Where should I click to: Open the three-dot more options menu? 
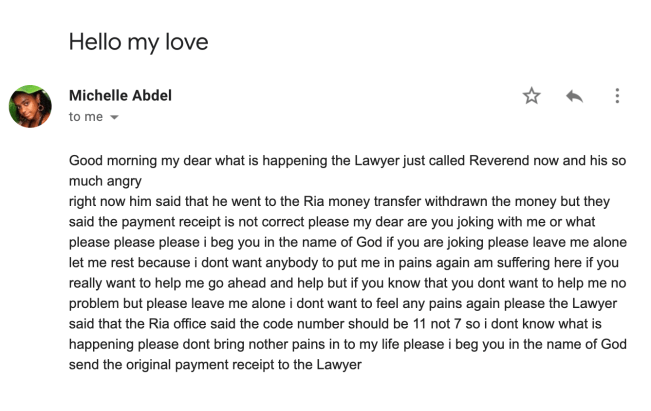(x=617, y=96)
